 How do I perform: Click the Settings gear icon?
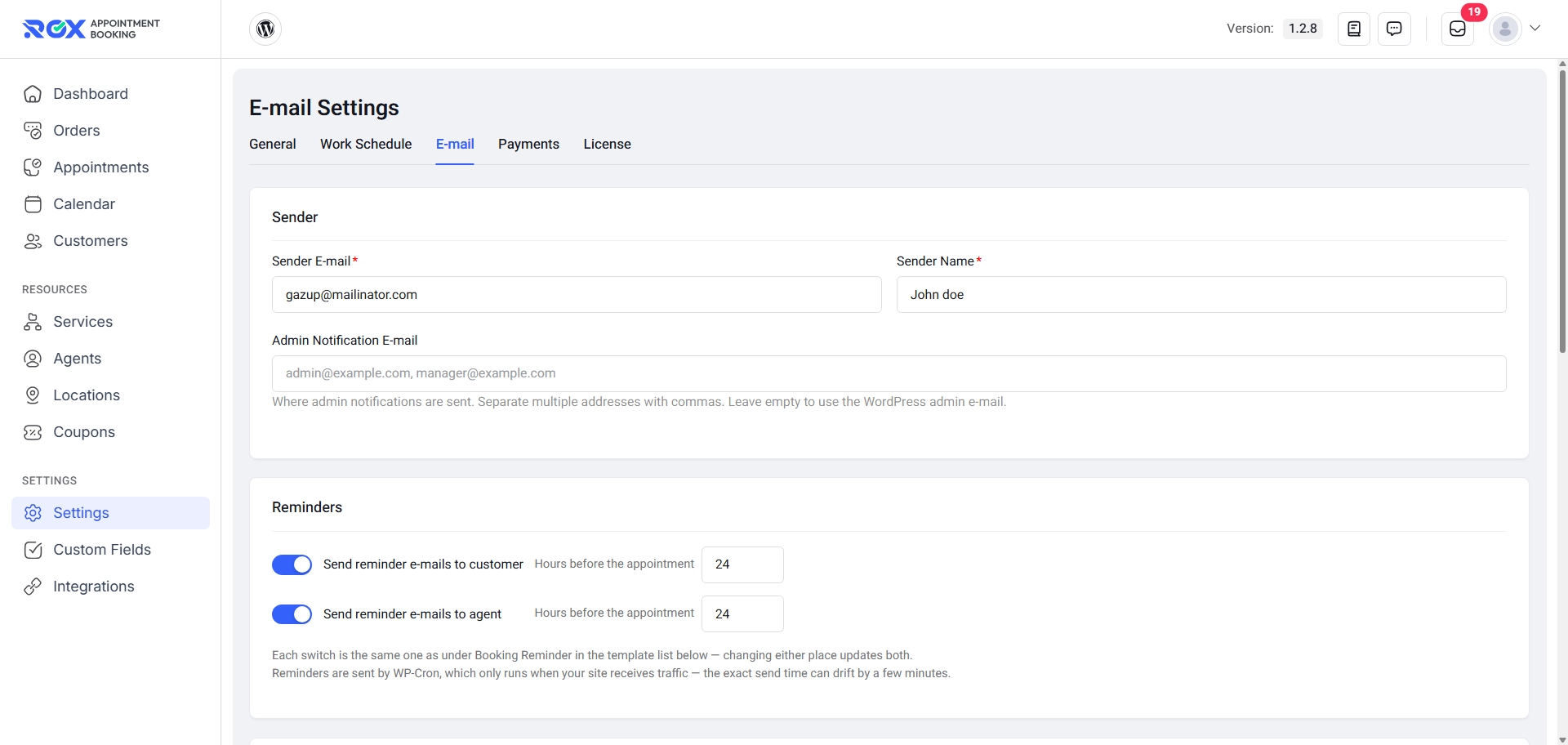[x=33, y=513]
